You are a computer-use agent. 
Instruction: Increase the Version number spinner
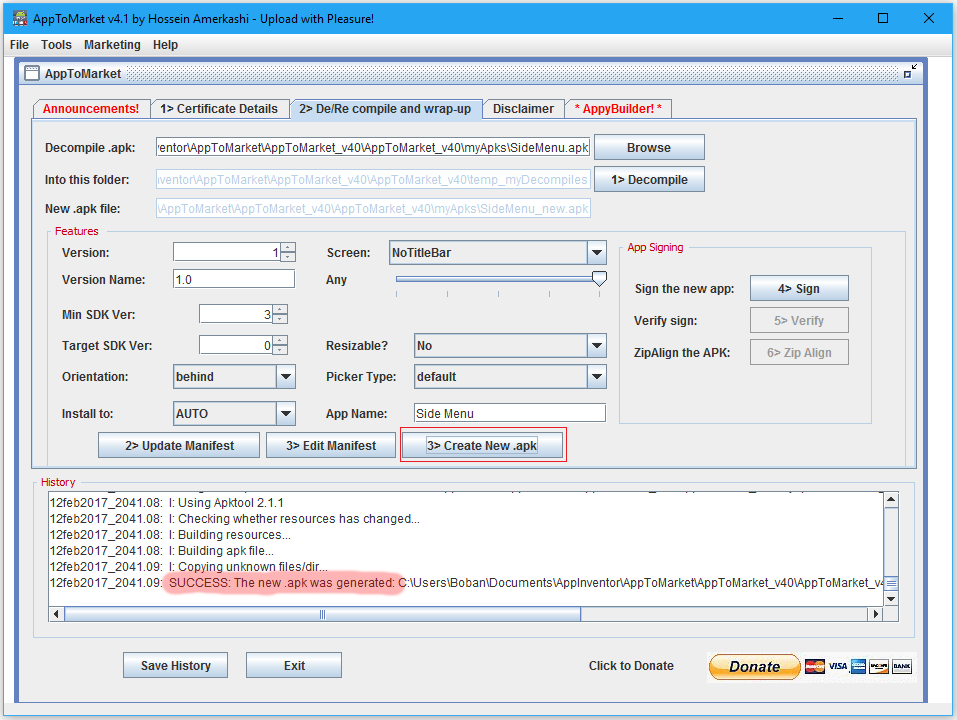288,248
